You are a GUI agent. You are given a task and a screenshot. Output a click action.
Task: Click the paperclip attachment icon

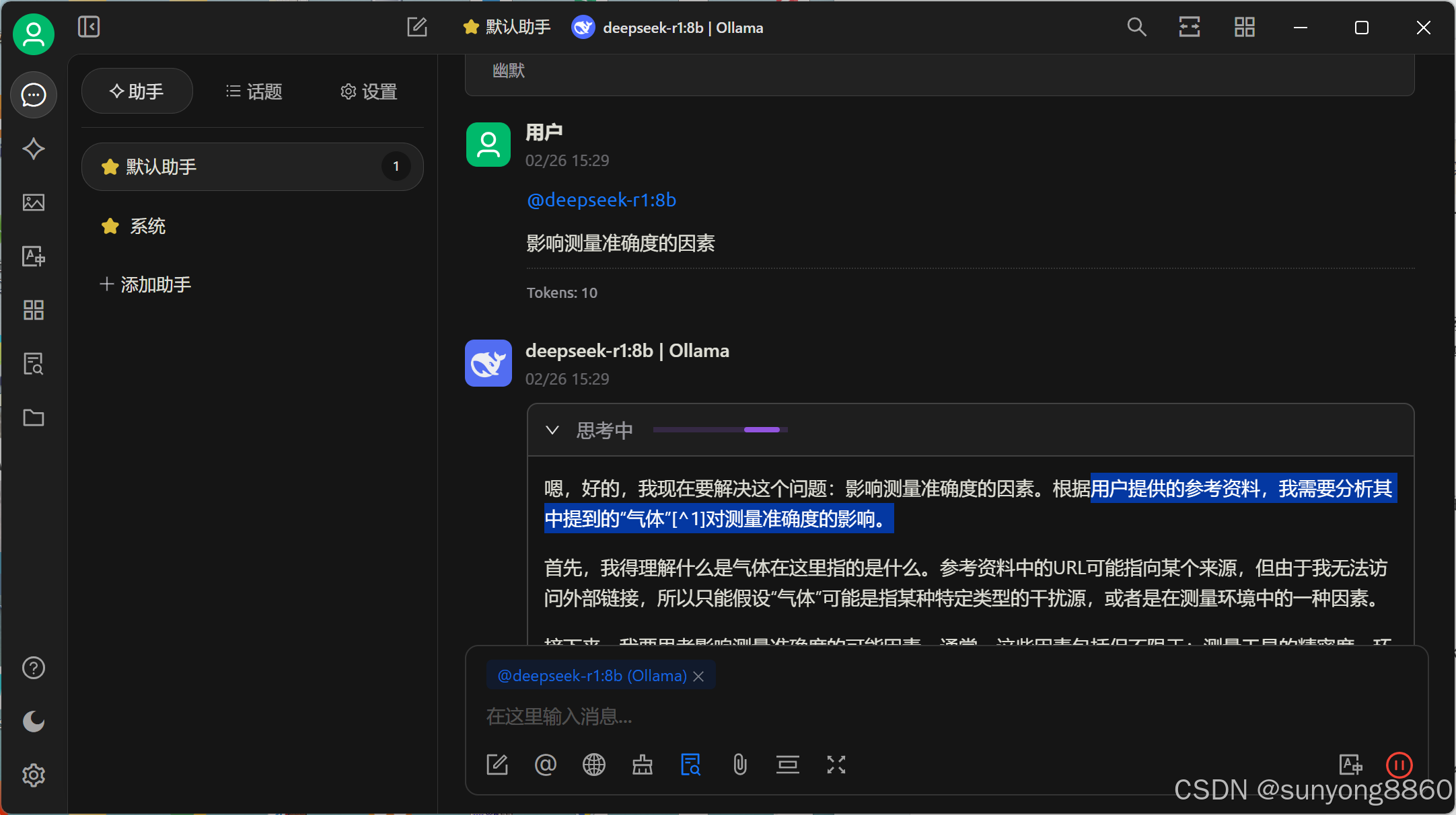click(x=739, y=765)
